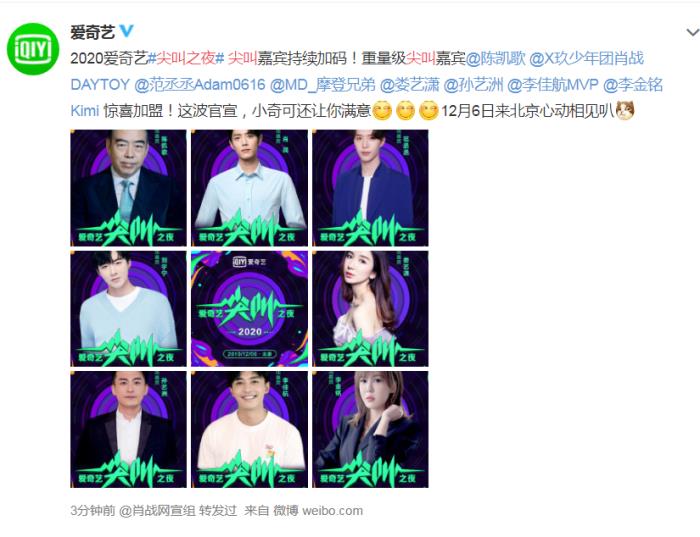700x537 pixels.
Task: View the poster of man in suit and tie
Action: click(129, 188)
